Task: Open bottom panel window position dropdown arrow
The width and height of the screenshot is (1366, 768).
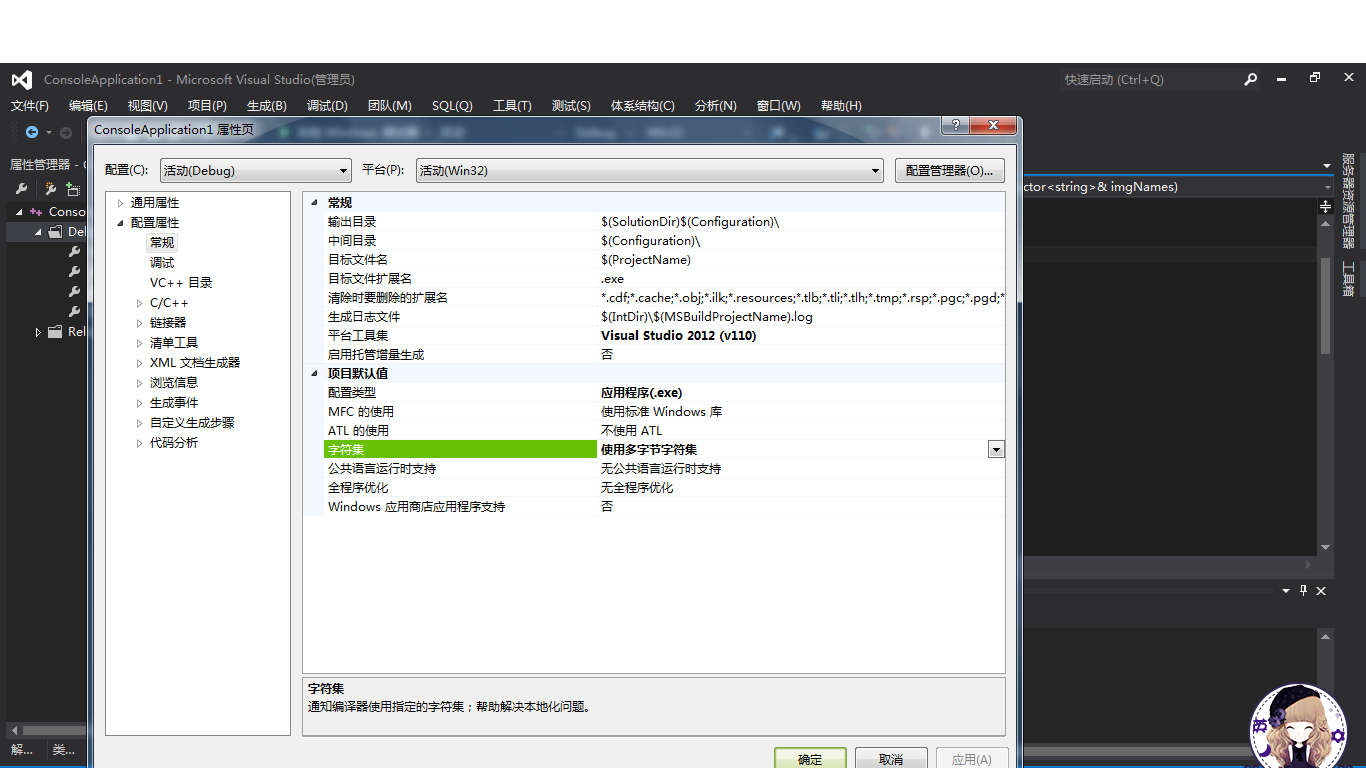Action: (x=1286, y=591)
